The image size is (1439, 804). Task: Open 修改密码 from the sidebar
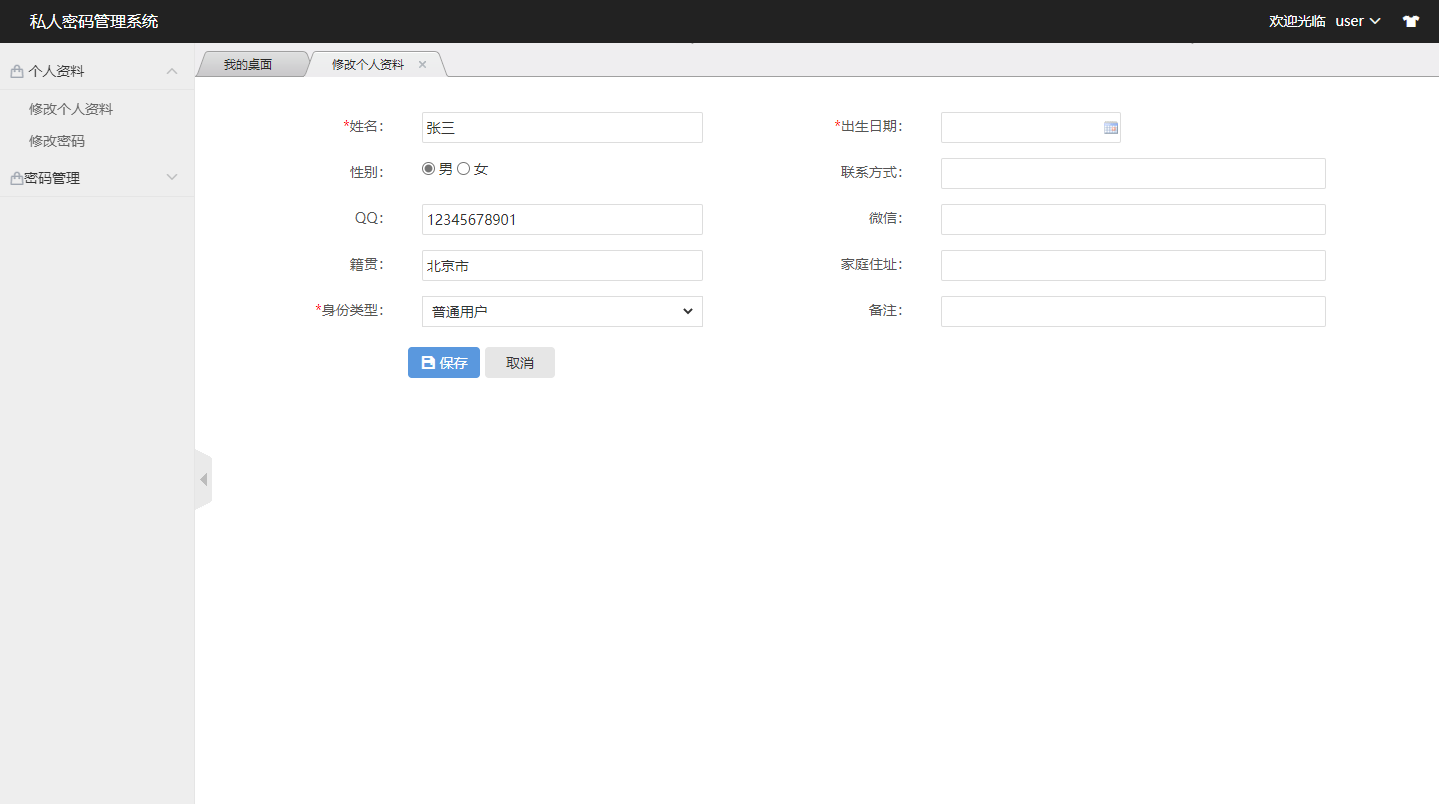56,140
